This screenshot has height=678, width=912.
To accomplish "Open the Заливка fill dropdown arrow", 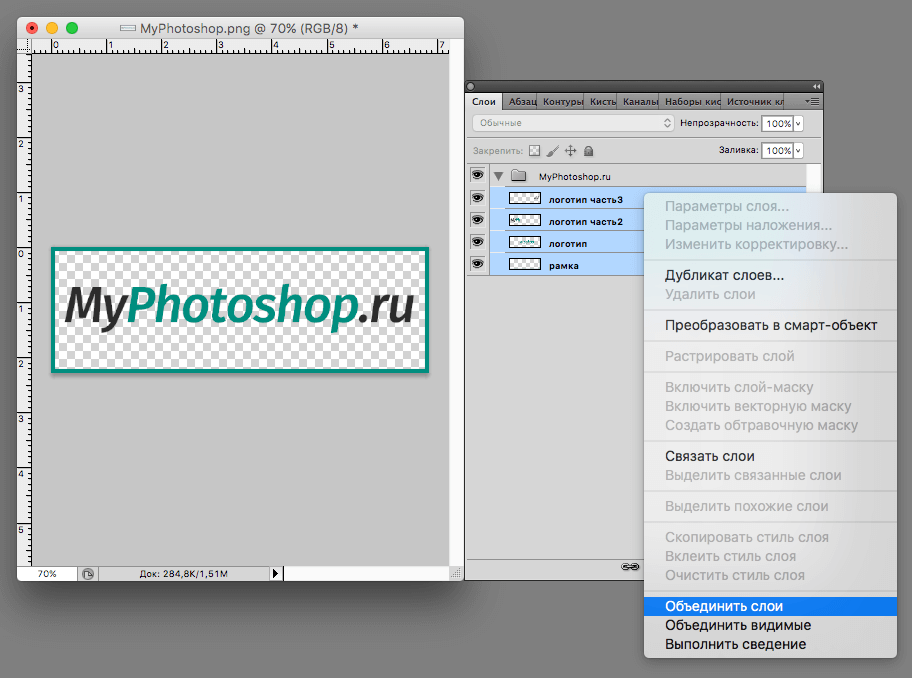I will pos(798,151).
